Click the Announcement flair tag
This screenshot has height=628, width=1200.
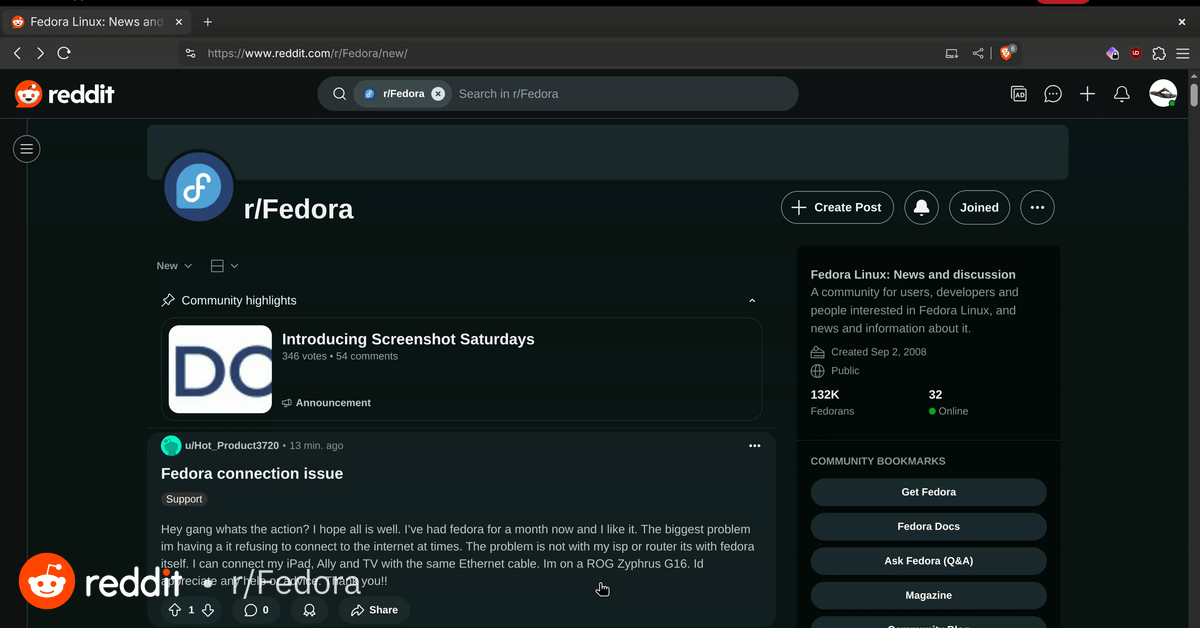[x=326, y=403]
